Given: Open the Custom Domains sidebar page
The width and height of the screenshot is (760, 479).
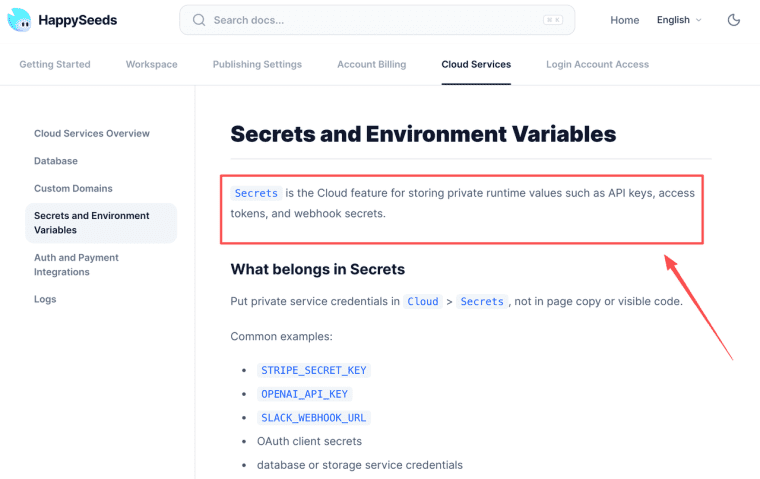Looking at the screenshot, I should [x=73, y=188].
